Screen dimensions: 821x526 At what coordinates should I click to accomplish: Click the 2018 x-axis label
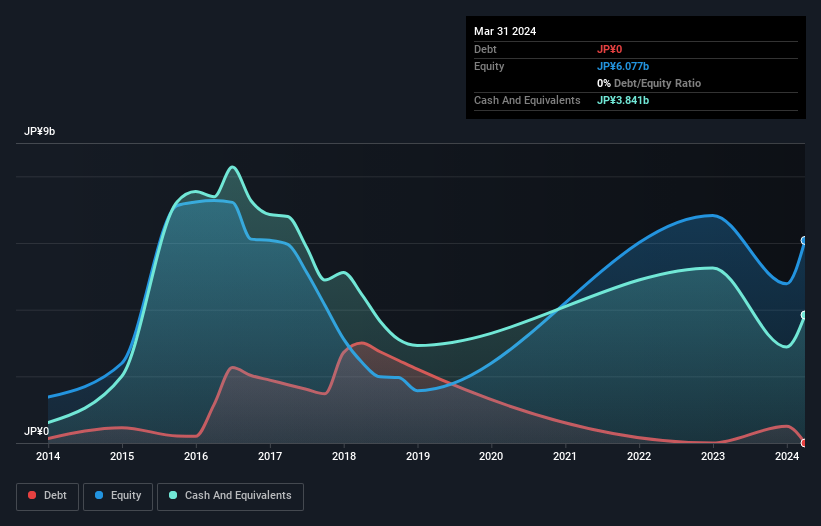pos(344,456)
